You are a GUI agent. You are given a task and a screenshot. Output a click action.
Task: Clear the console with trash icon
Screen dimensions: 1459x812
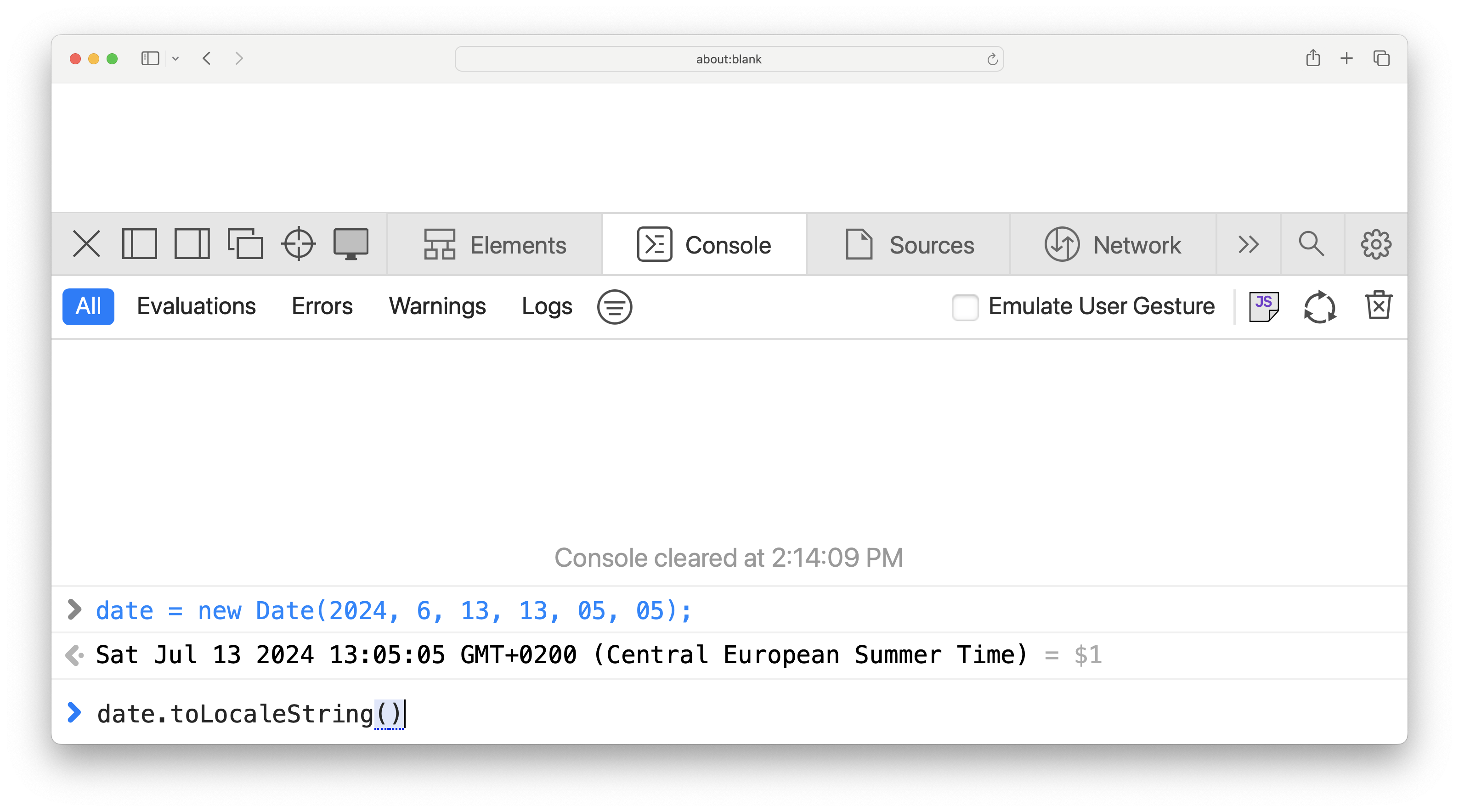tap(1378, 306)
